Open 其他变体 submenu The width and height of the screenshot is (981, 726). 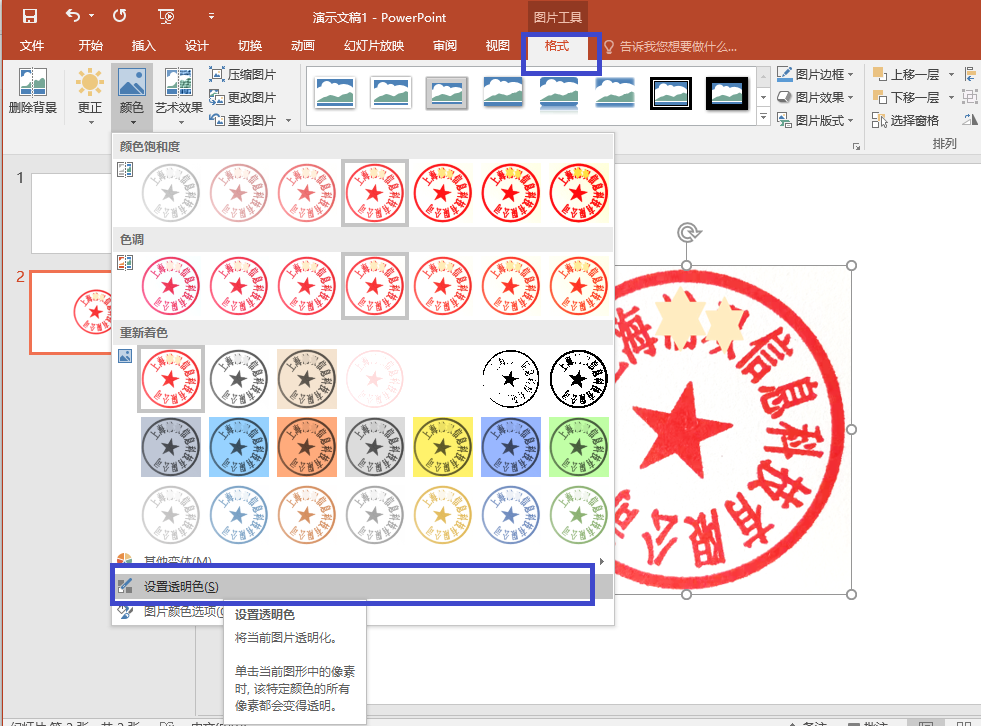point(362,559)
